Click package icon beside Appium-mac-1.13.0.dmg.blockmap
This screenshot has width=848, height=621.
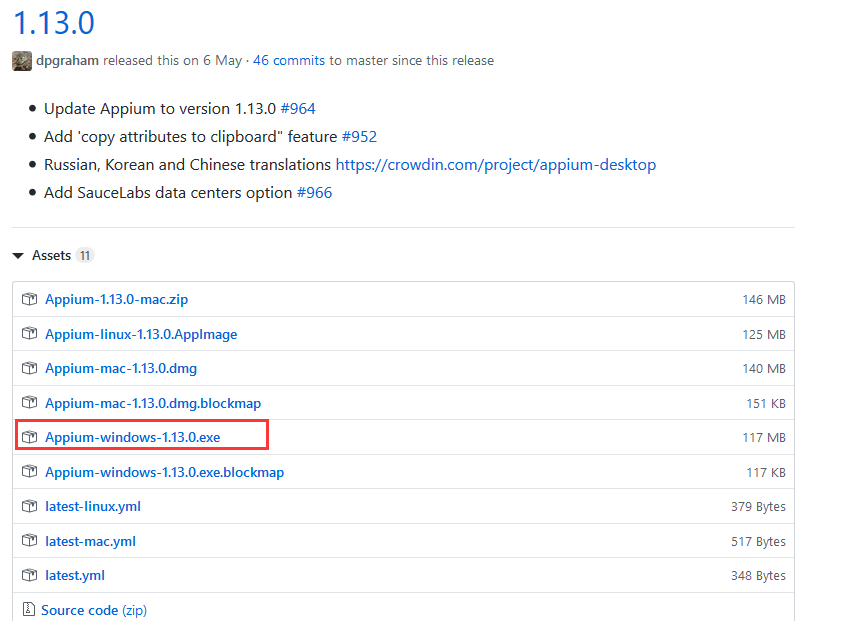[x=29, y=403]
